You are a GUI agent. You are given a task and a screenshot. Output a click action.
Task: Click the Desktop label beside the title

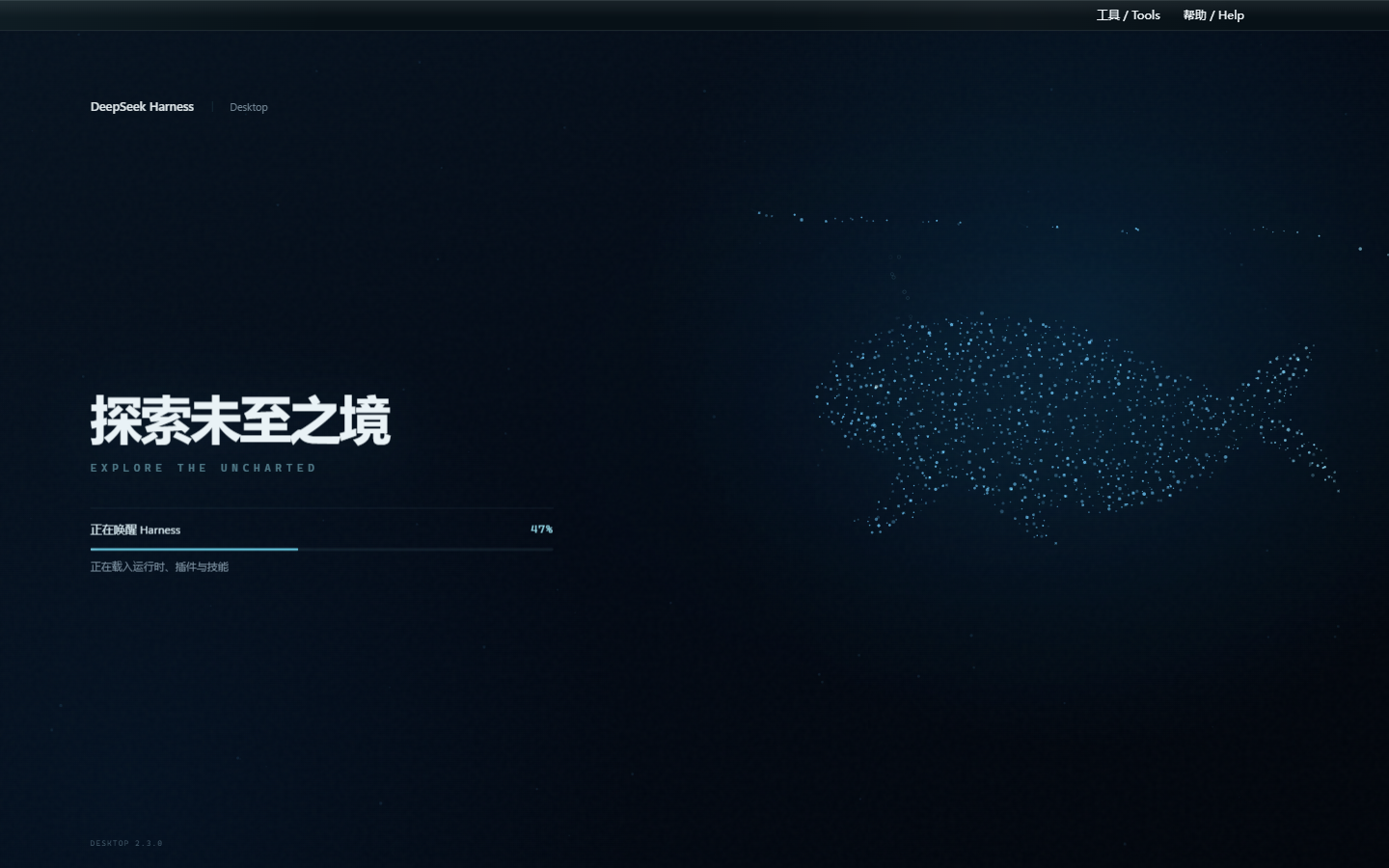pyautogui.click(x=249, y=107)
